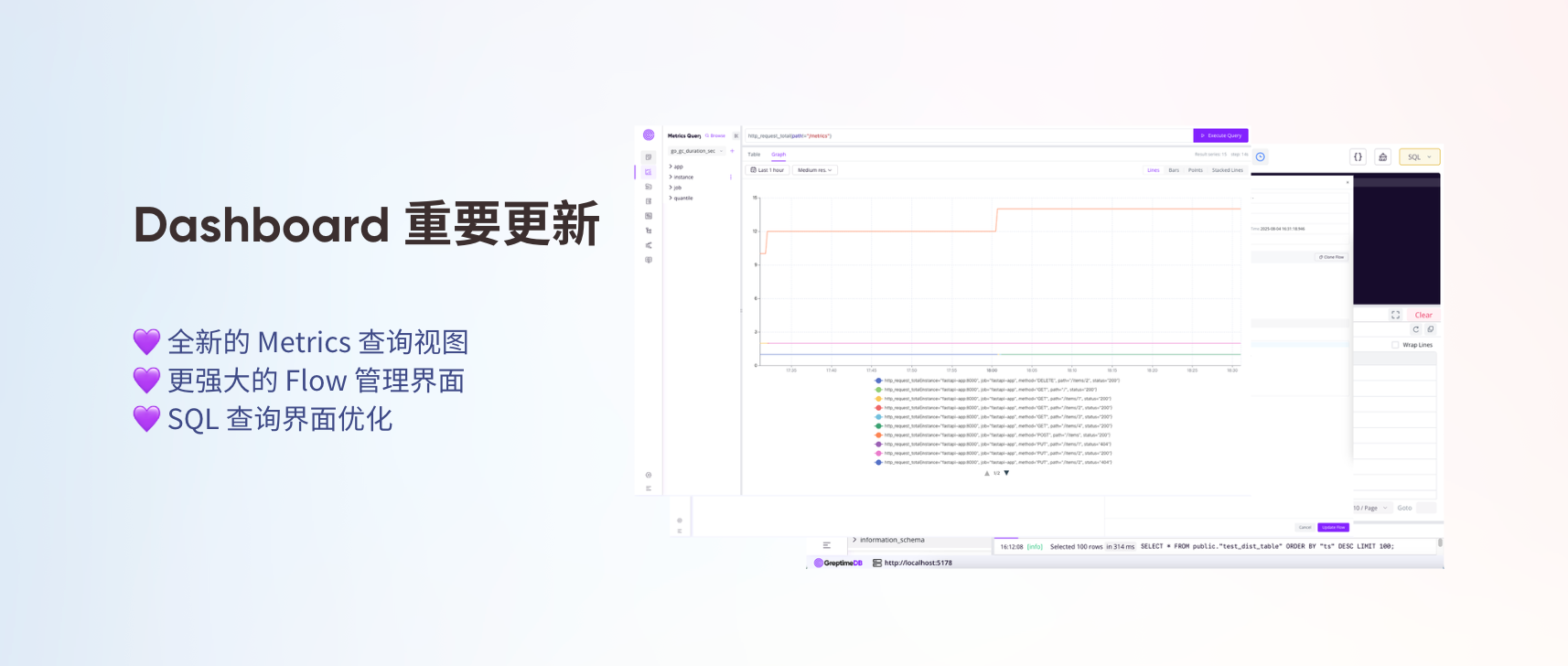This screenshot has width=1568, height=666.
Task: Open the Metrics query sidebar icon
Action: tap(649, 172)
